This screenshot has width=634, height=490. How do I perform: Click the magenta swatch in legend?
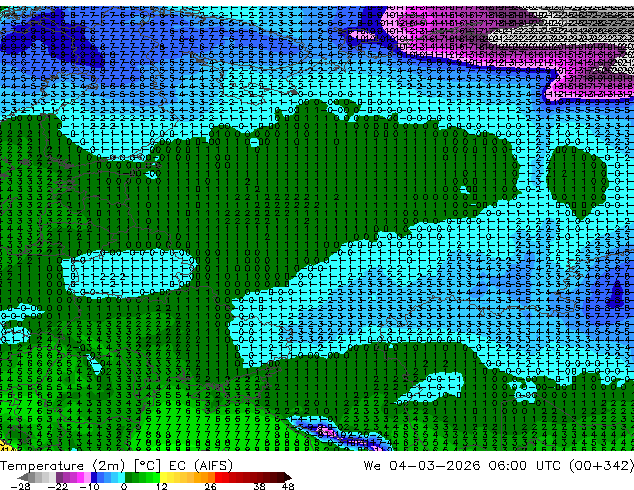point(80,477)
